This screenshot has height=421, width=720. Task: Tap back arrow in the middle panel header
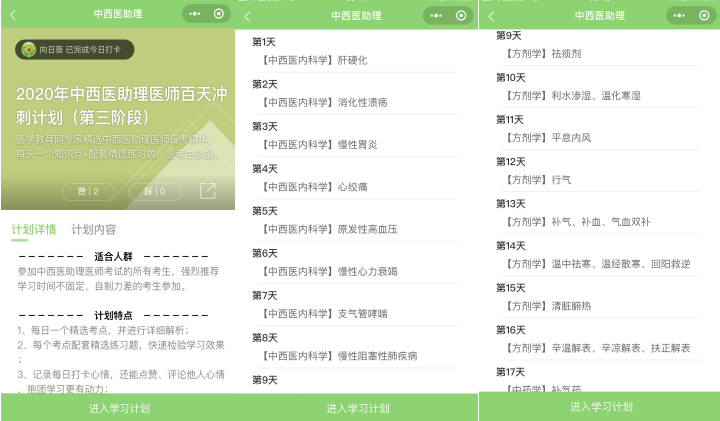point(248,16)
